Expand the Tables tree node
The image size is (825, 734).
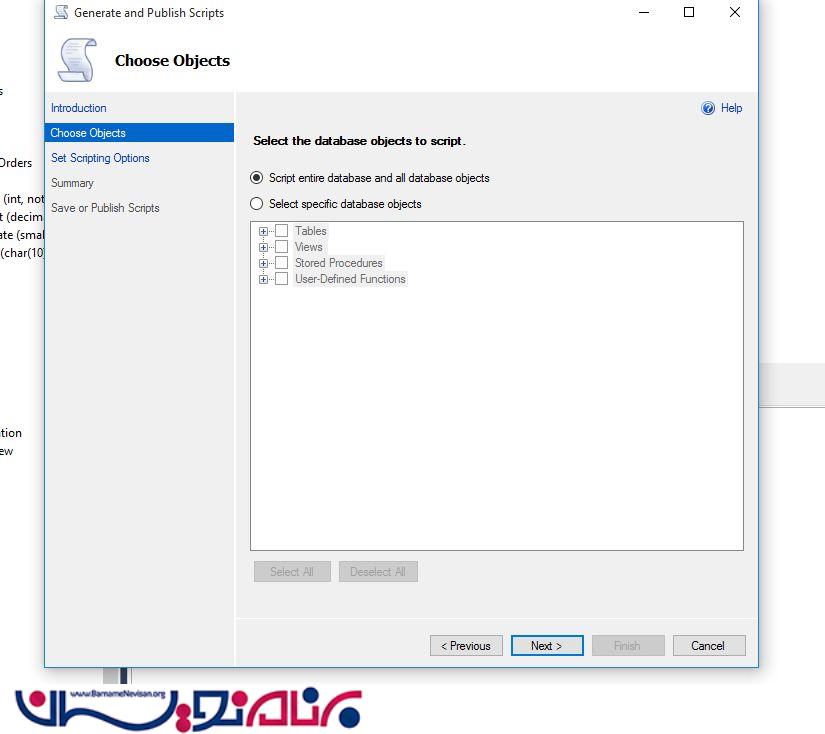[263, 231]
